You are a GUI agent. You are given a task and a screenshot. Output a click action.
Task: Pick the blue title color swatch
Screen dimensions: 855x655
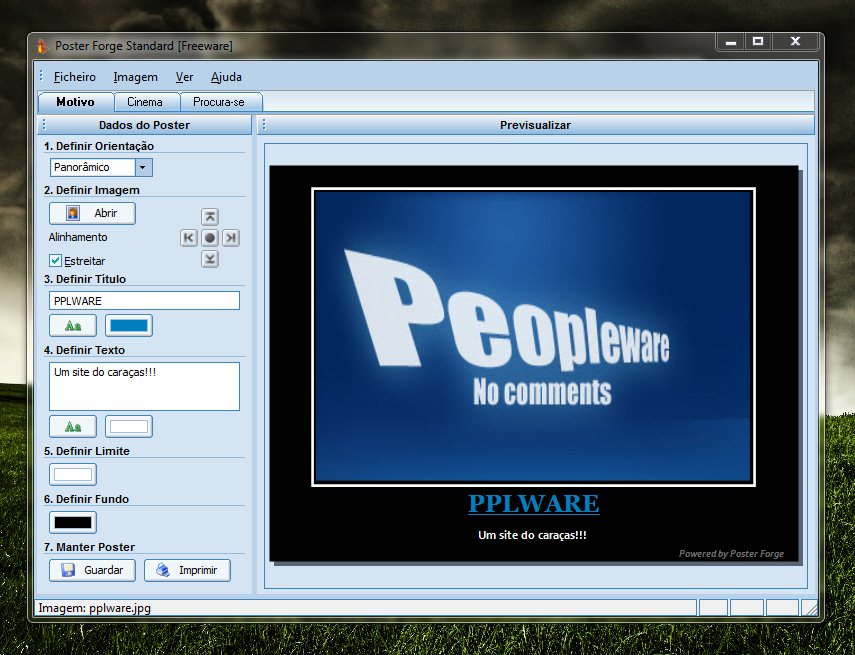tap(129, 326)
